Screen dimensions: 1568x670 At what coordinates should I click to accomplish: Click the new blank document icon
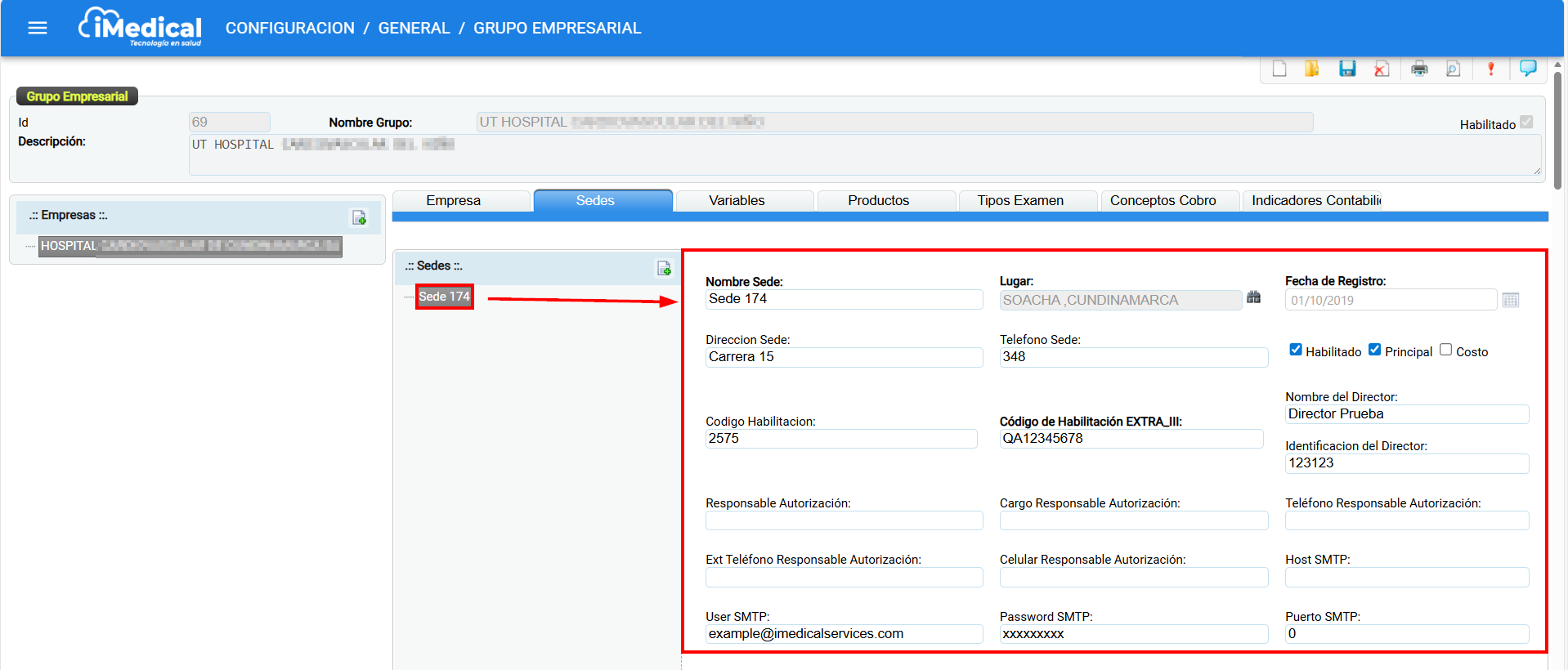(1279, 69)
